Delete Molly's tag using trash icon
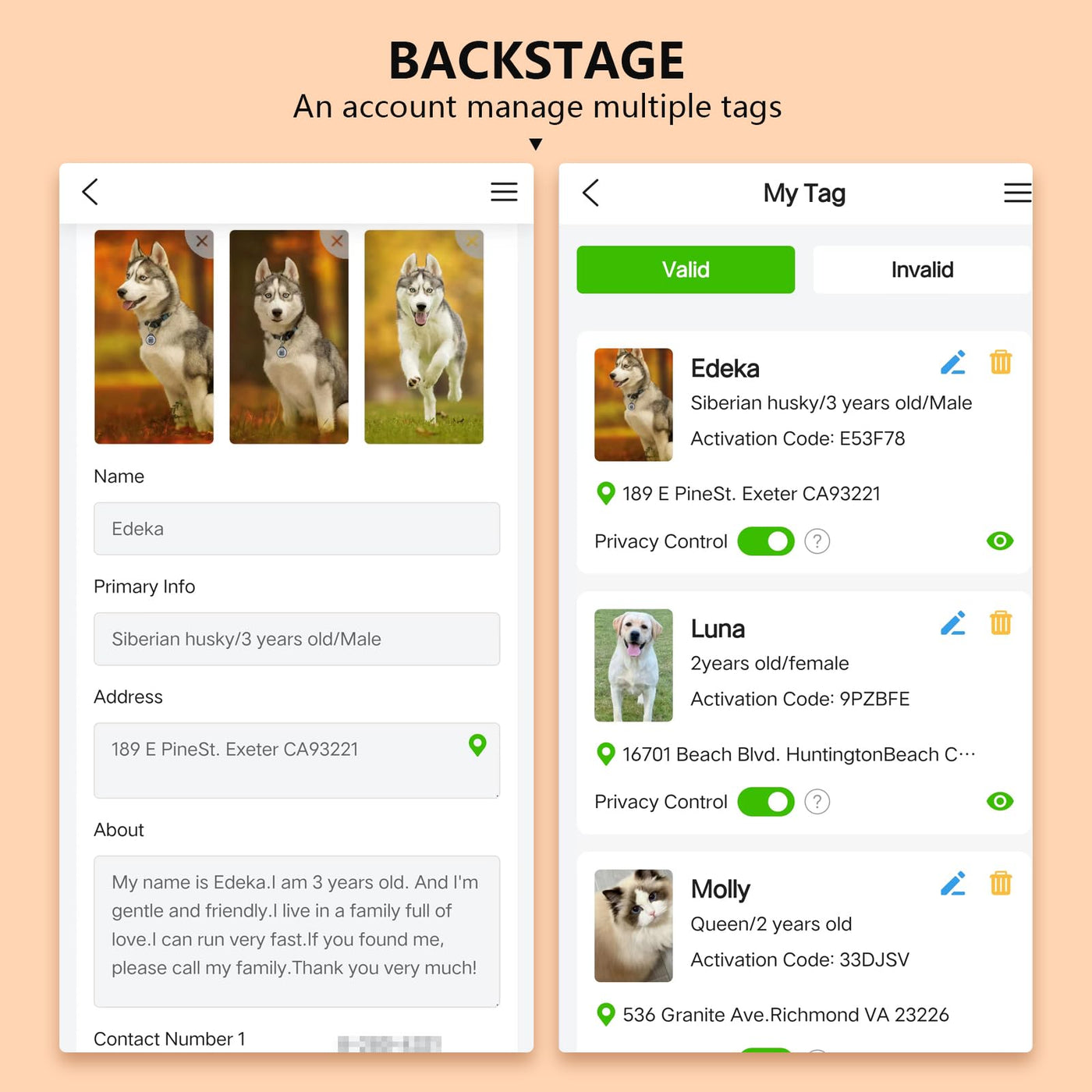 (1001, 884)
